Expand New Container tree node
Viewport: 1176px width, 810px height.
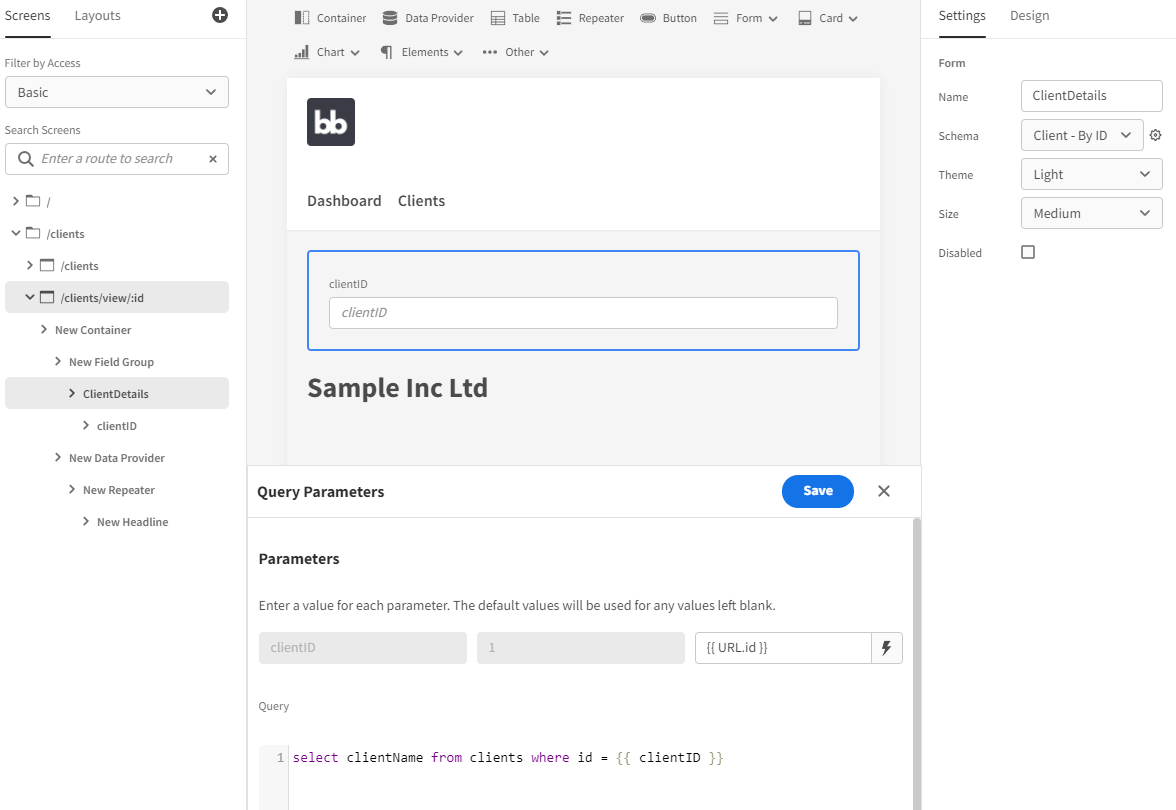click(x=44, y=329)
